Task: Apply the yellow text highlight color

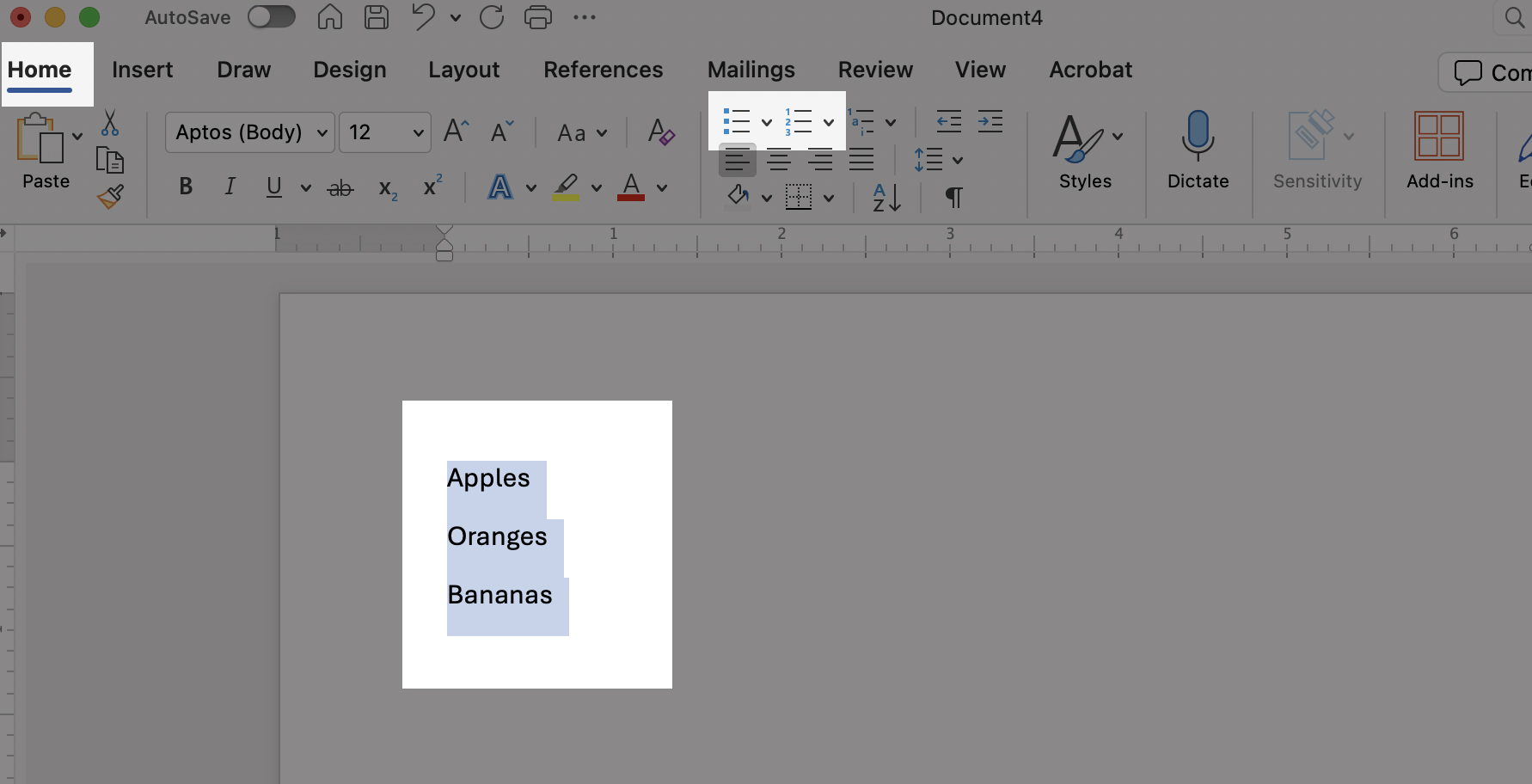Action: click(x=566, y=187)
